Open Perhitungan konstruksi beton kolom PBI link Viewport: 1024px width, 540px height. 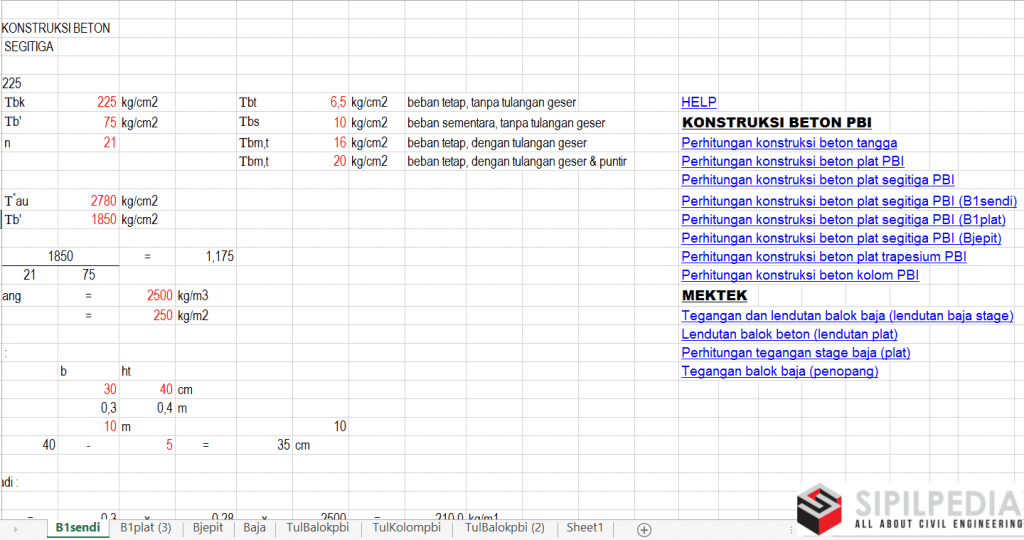click(800, 275)
